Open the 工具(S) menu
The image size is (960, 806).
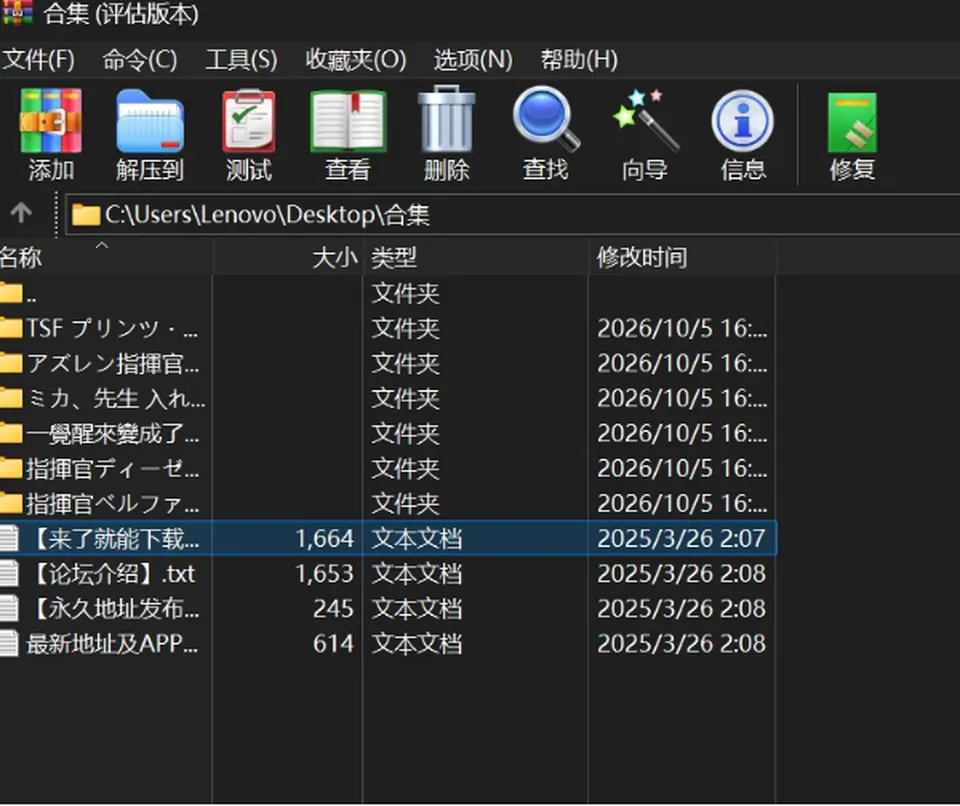(x=241, y=59)
